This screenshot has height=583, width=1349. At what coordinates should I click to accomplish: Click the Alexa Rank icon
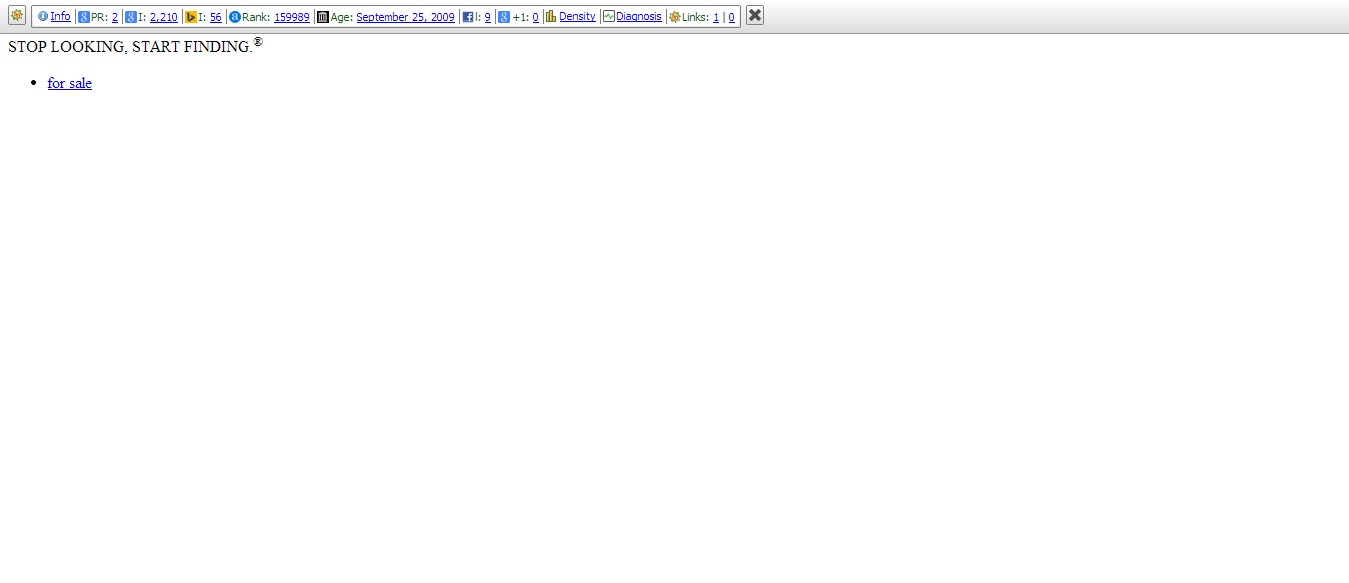click(x=235, y=17)
